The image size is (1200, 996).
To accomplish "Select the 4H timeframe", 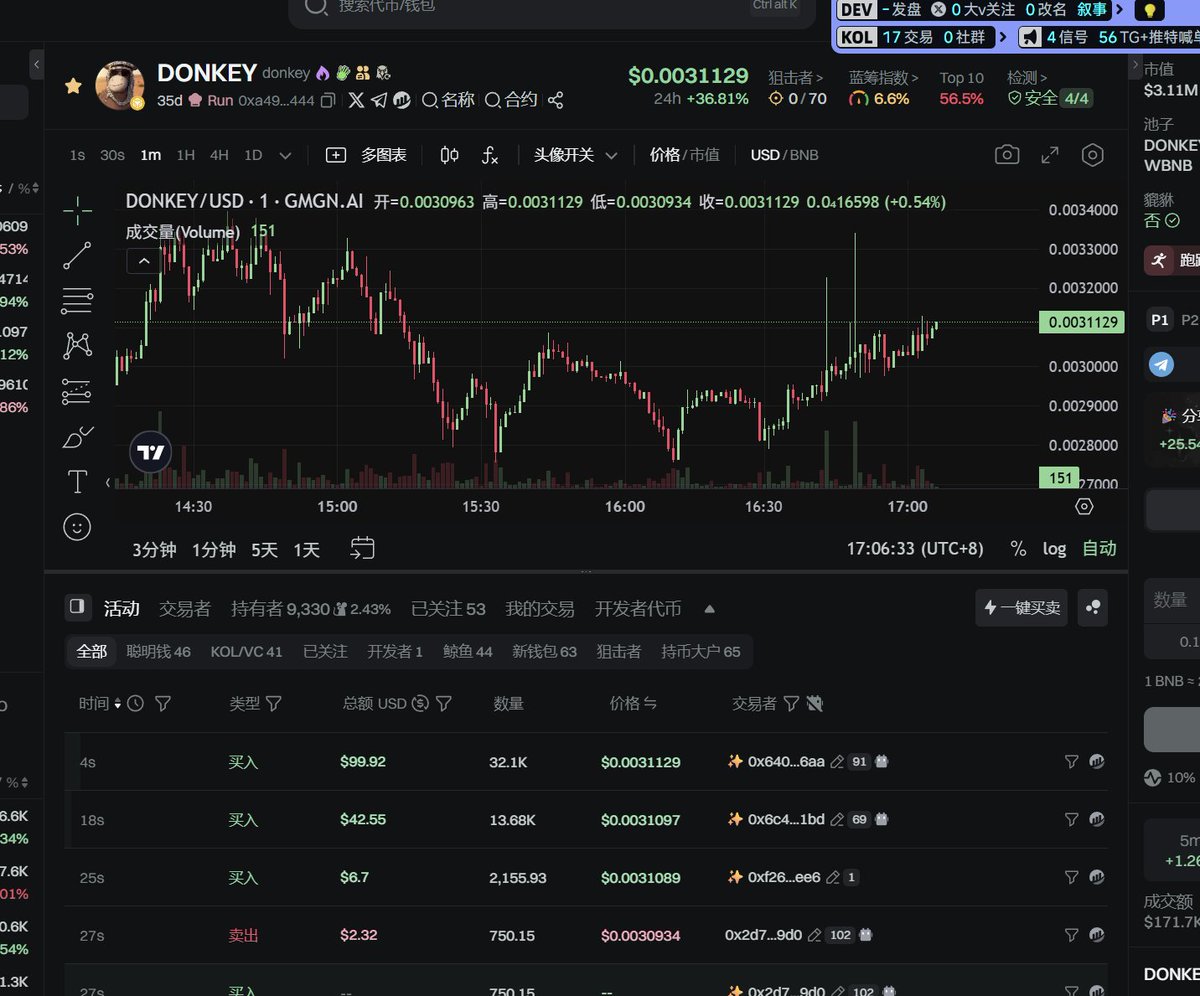I will point(219,155).
